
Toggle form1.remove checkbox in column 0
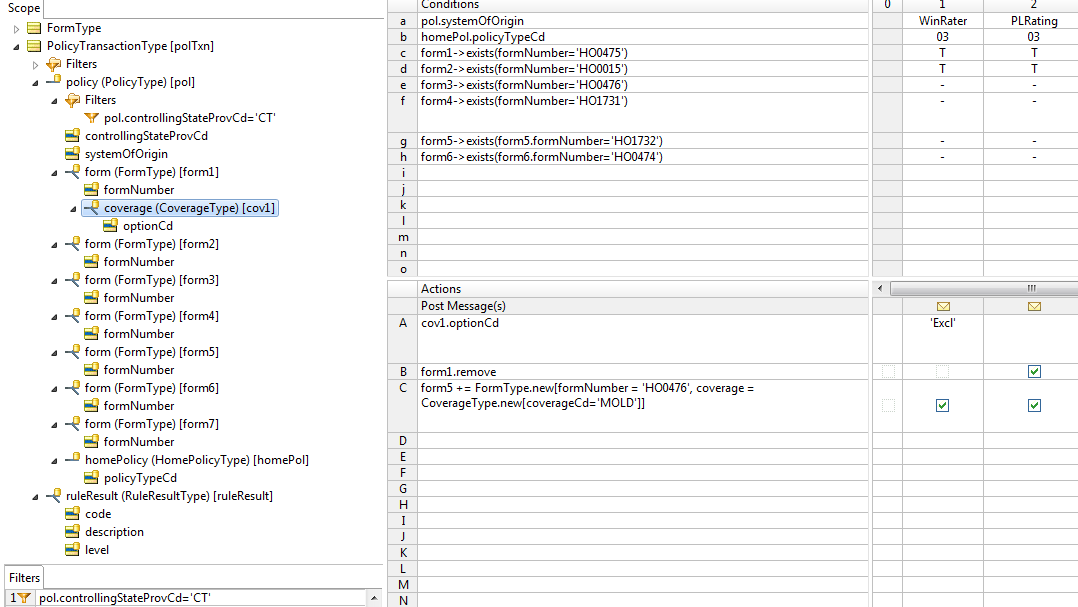tap(888, 372)
